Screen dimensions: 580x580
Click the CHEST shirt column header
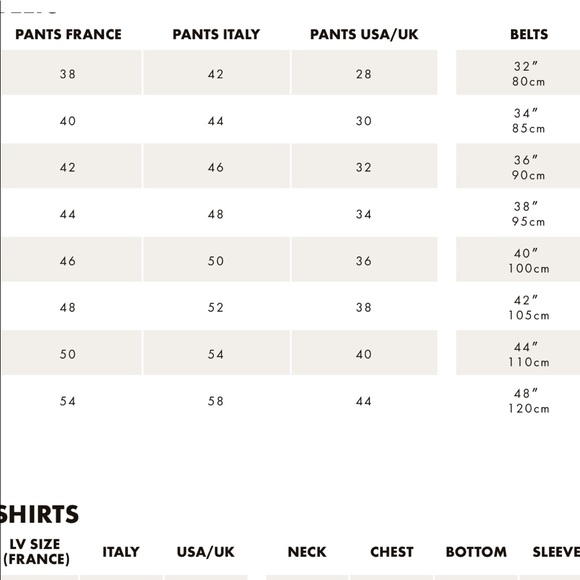click(x=392, y=552)
